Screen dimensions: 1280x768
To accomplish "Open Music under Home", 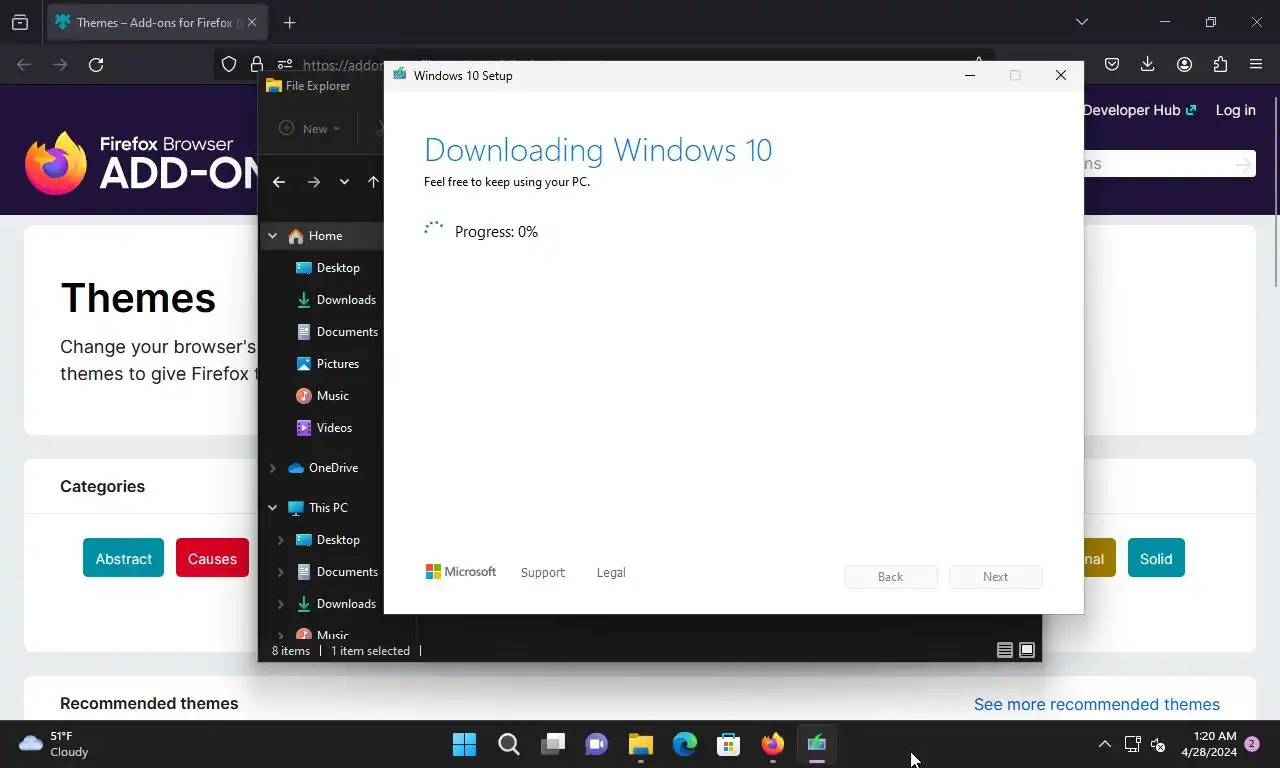I will point(321,396).
